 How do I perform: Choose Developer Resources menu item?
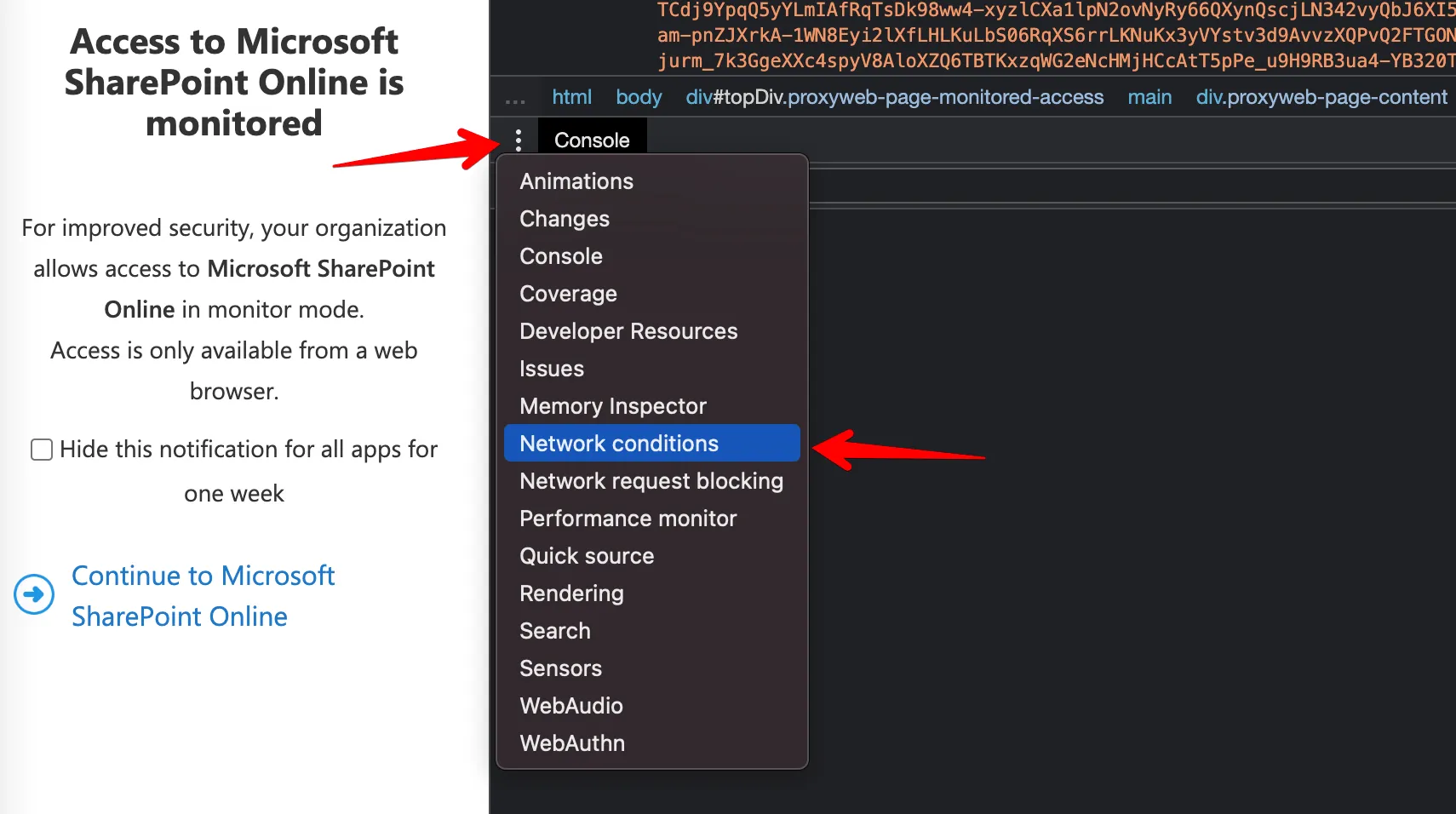(628, 331)
